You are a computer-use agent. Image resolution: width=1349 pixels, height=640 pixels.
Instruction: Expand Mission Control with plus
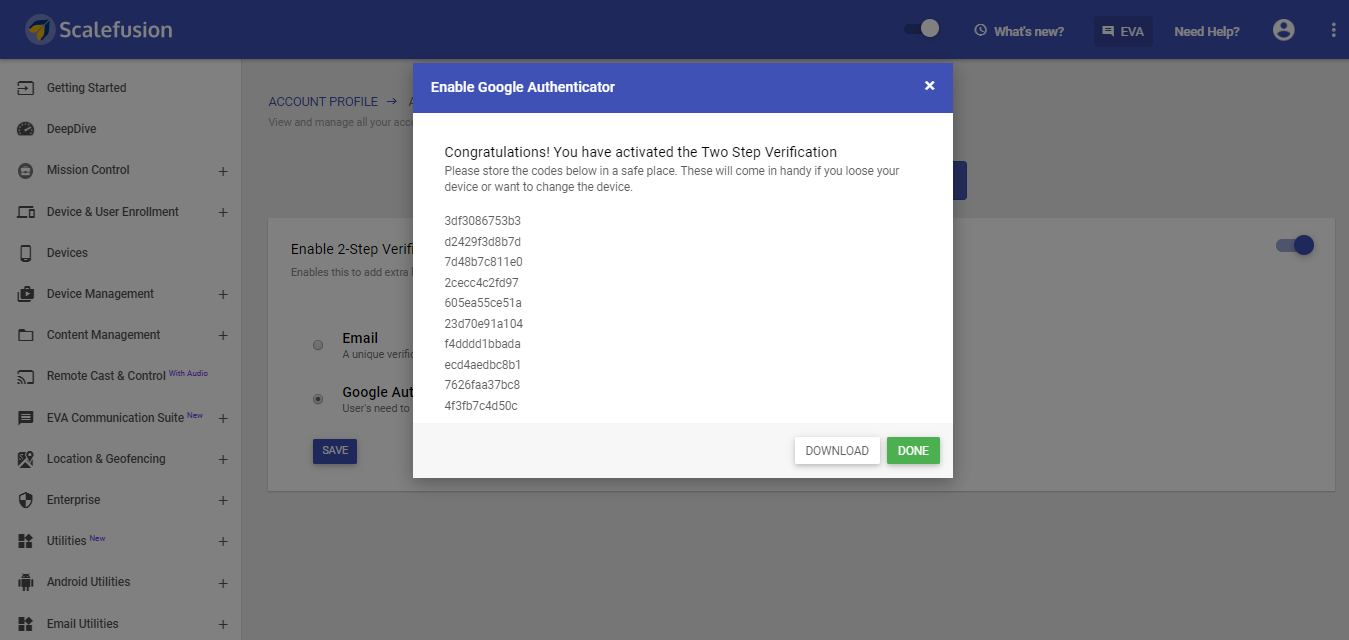tap(223, 171)
